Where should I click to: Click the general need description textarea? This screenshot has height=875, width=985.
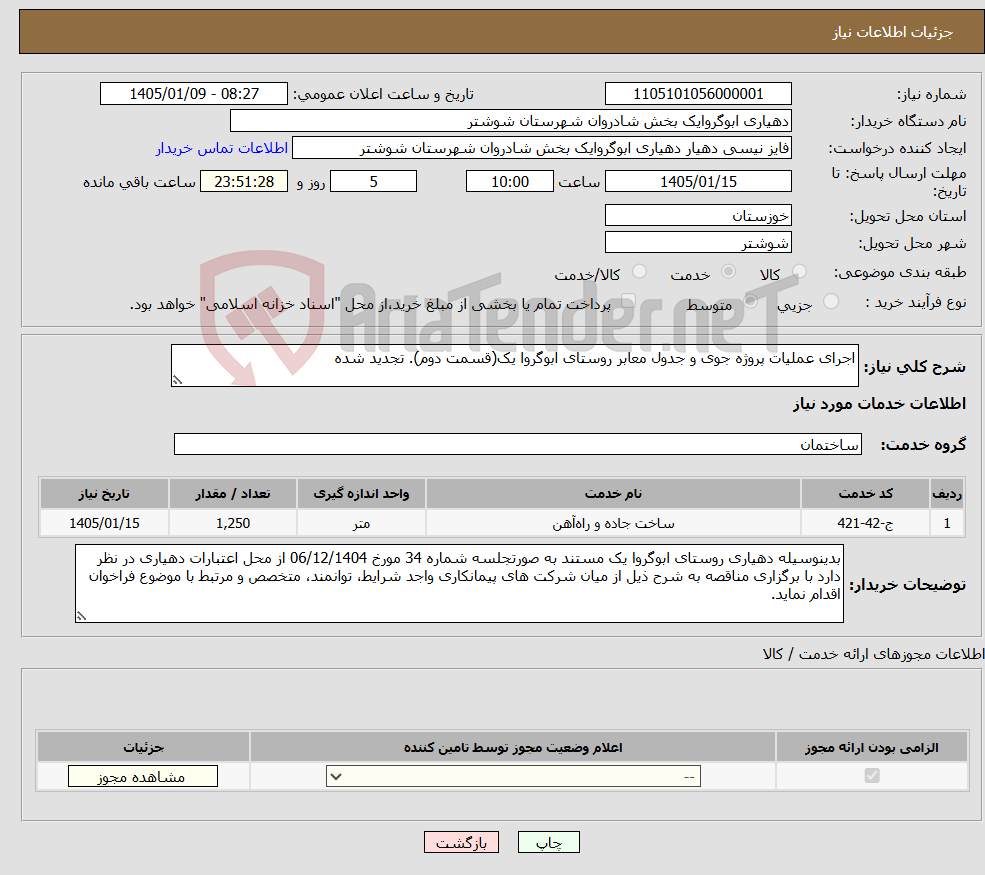coord(514,366)
